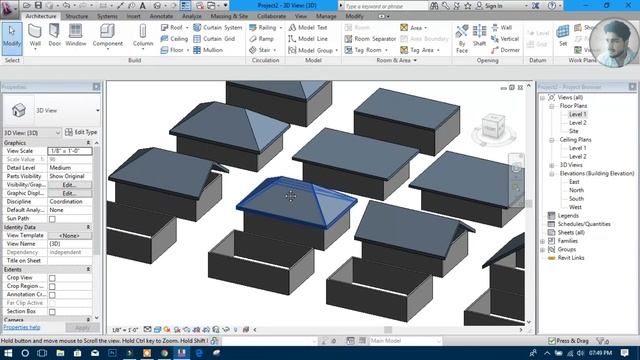Select the Column tool

click(143, 36)
